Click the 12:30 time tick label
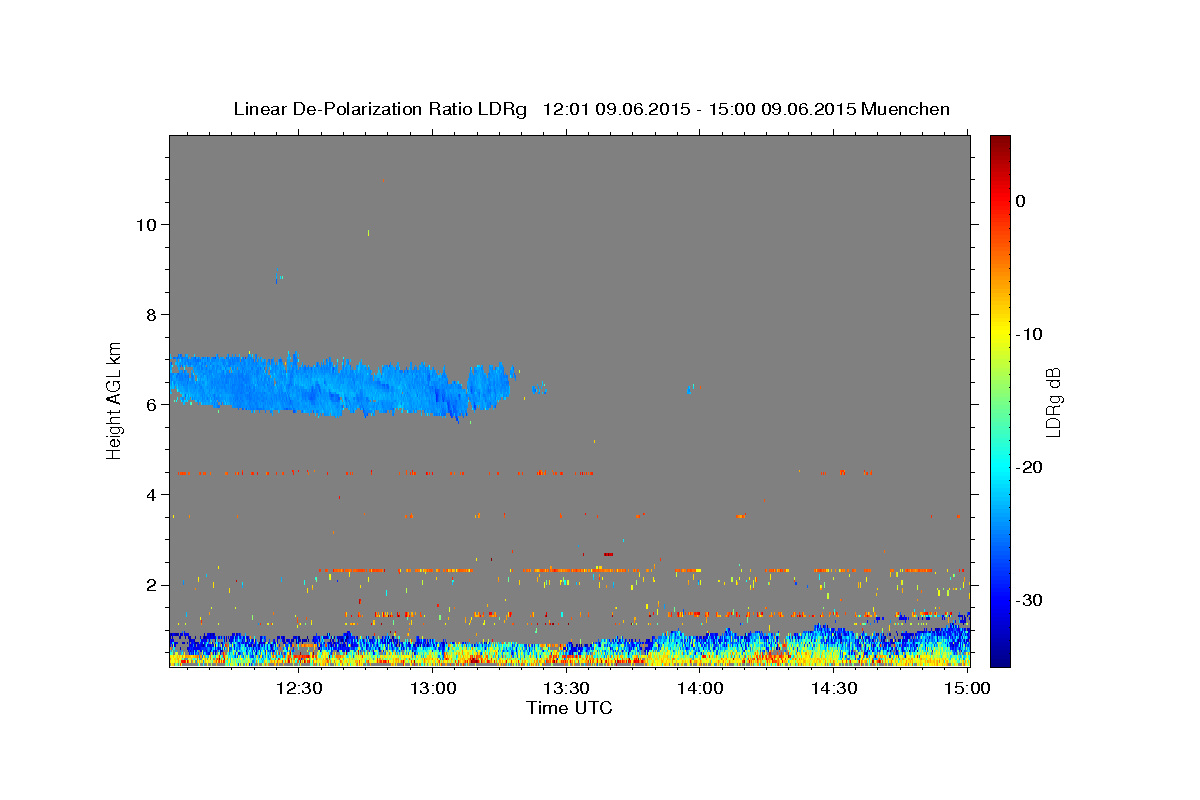This screenshot has height=800, width=1200. point(298,688)
